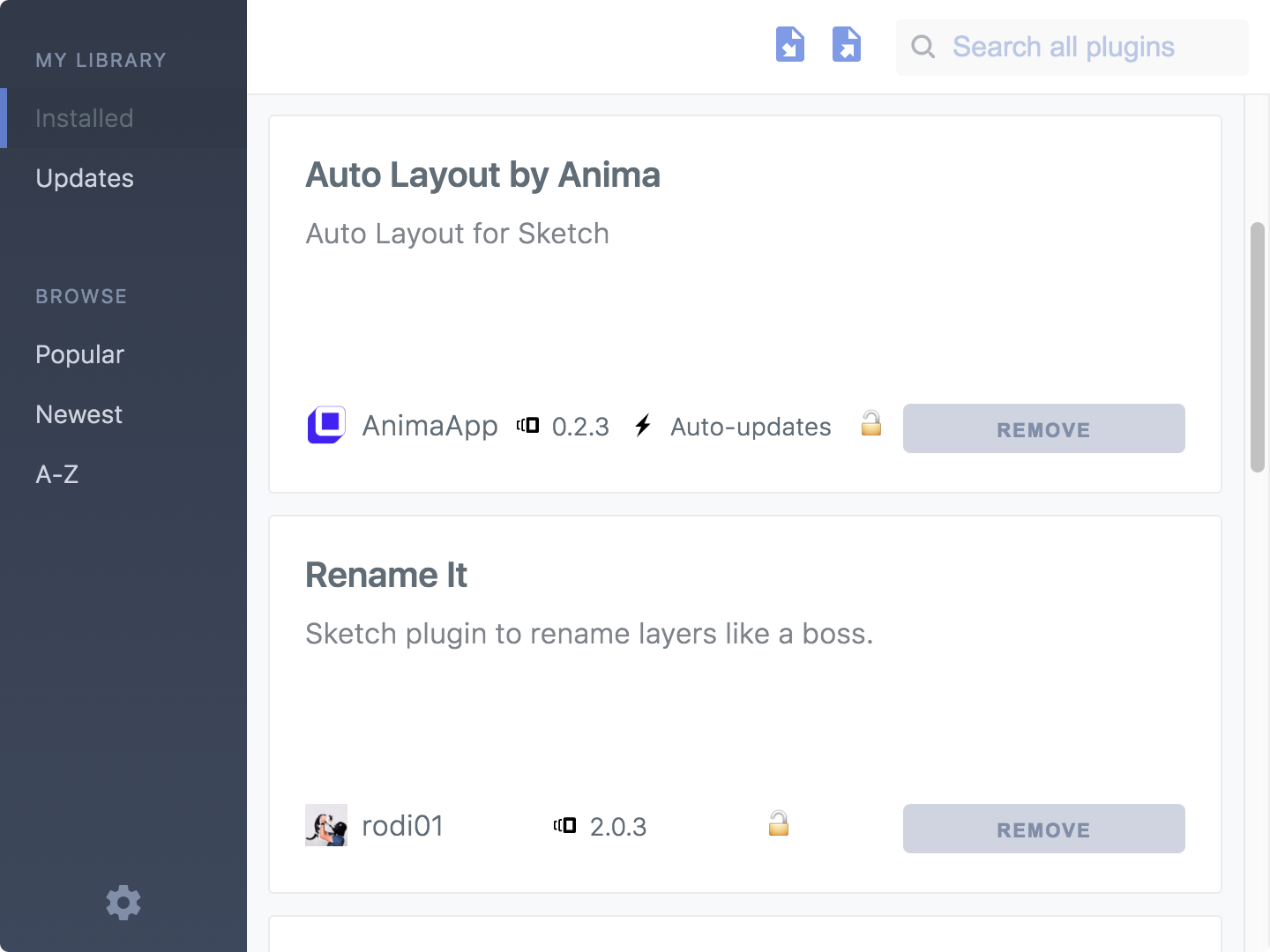The image size is (1270, 952).
Task: Click the AnimaApp author name
Action: 430,426
